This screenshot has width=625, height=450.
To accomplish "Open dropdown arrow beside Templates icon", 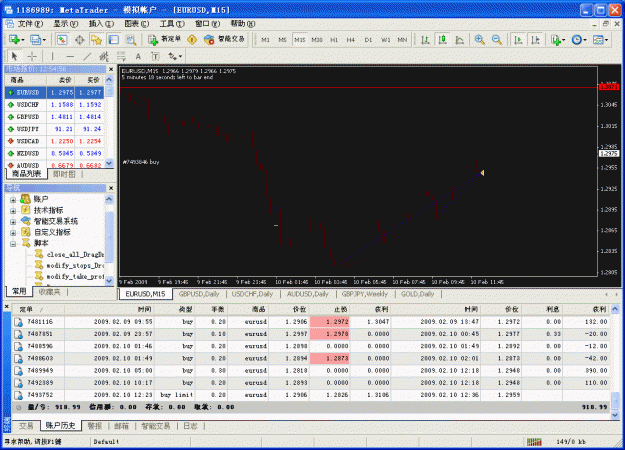I will tap(606, 40).
